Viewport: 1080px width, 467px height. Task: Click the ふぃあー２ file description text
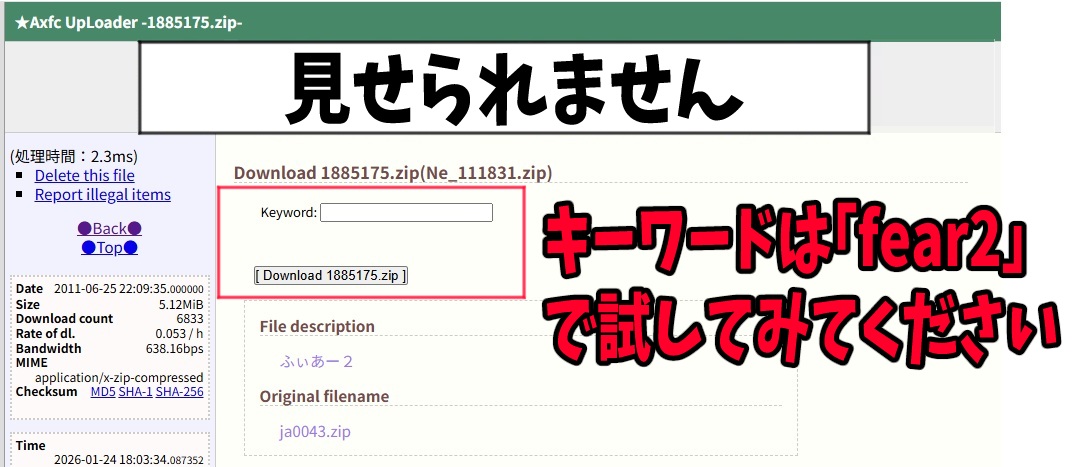[316, 361]
